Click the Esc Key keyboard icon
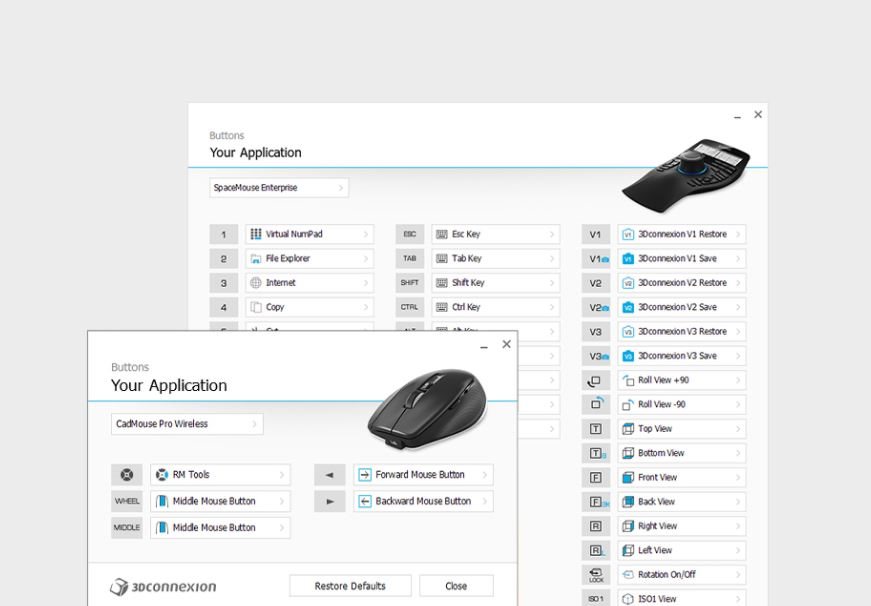The height and width of the screenshot is (606, 871). pos(442,234)
